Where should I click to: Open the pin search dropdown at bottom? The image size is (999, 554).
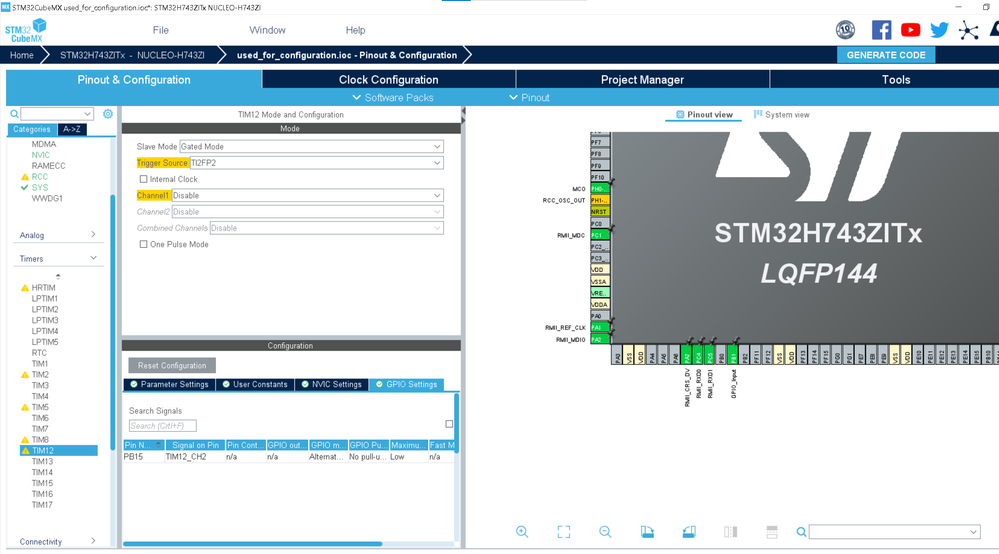tap(895, 532)
